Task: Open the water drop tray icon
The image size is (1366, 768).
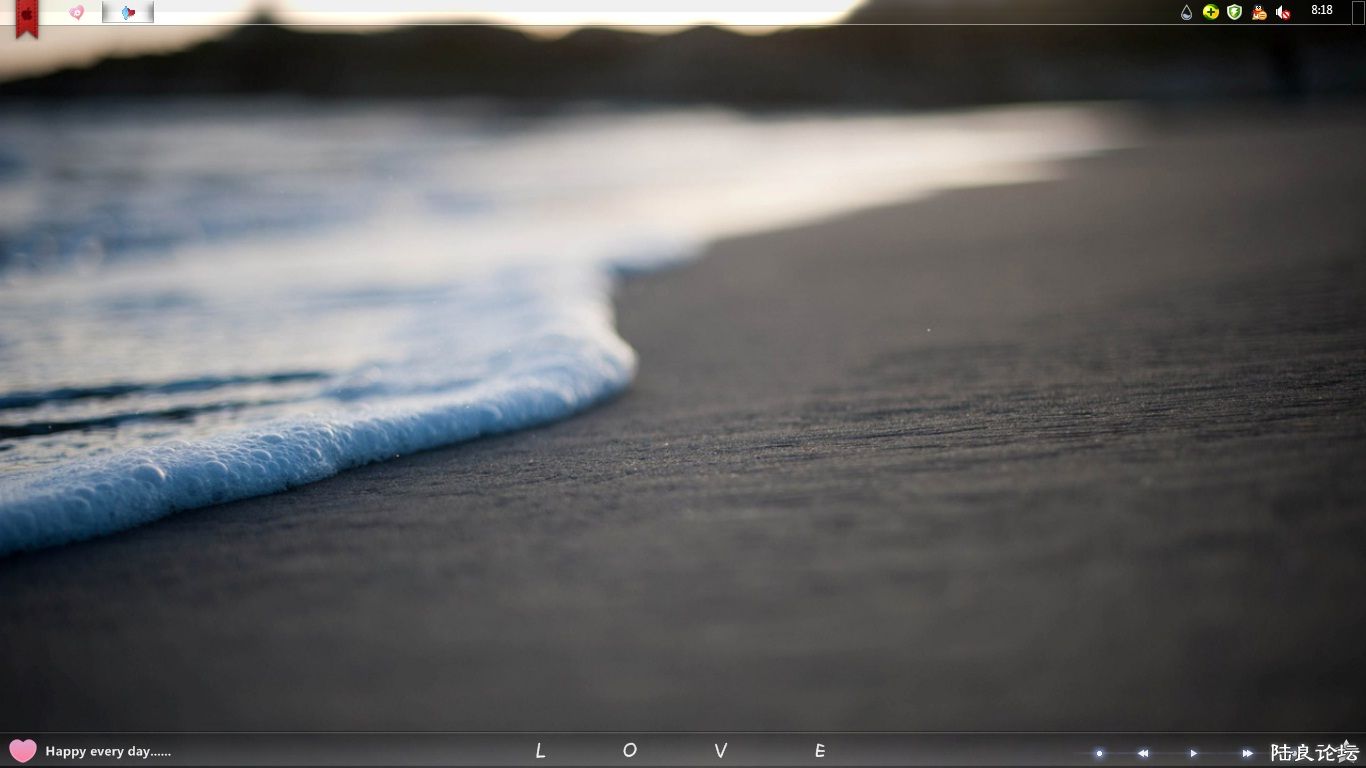Action: [x=1186, y=12]
